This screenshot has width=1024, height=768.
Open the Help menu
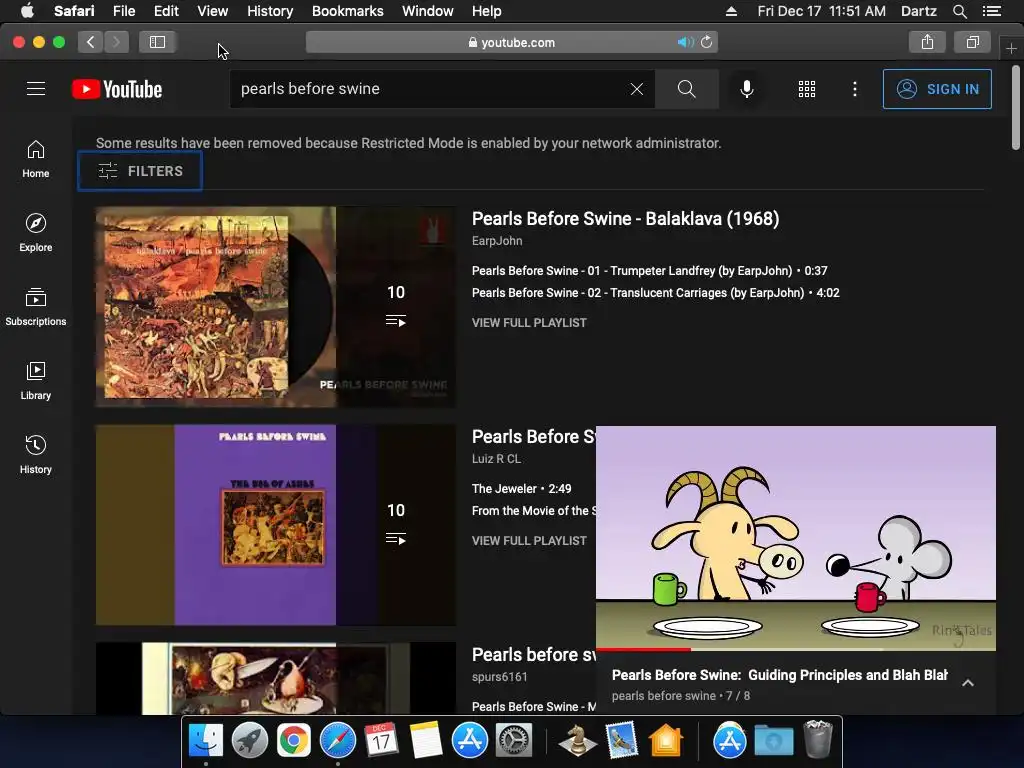(487, 11)
